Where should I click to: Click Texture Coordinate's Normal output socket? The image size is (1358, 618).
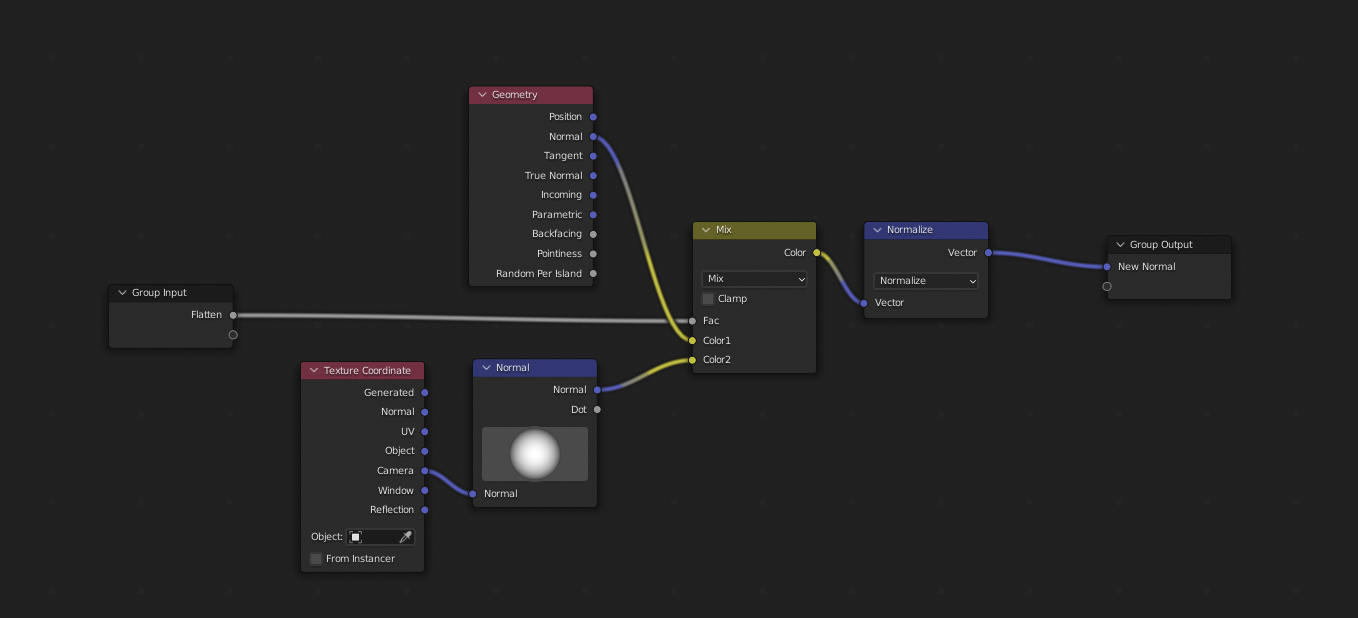(x=424, y=412)
